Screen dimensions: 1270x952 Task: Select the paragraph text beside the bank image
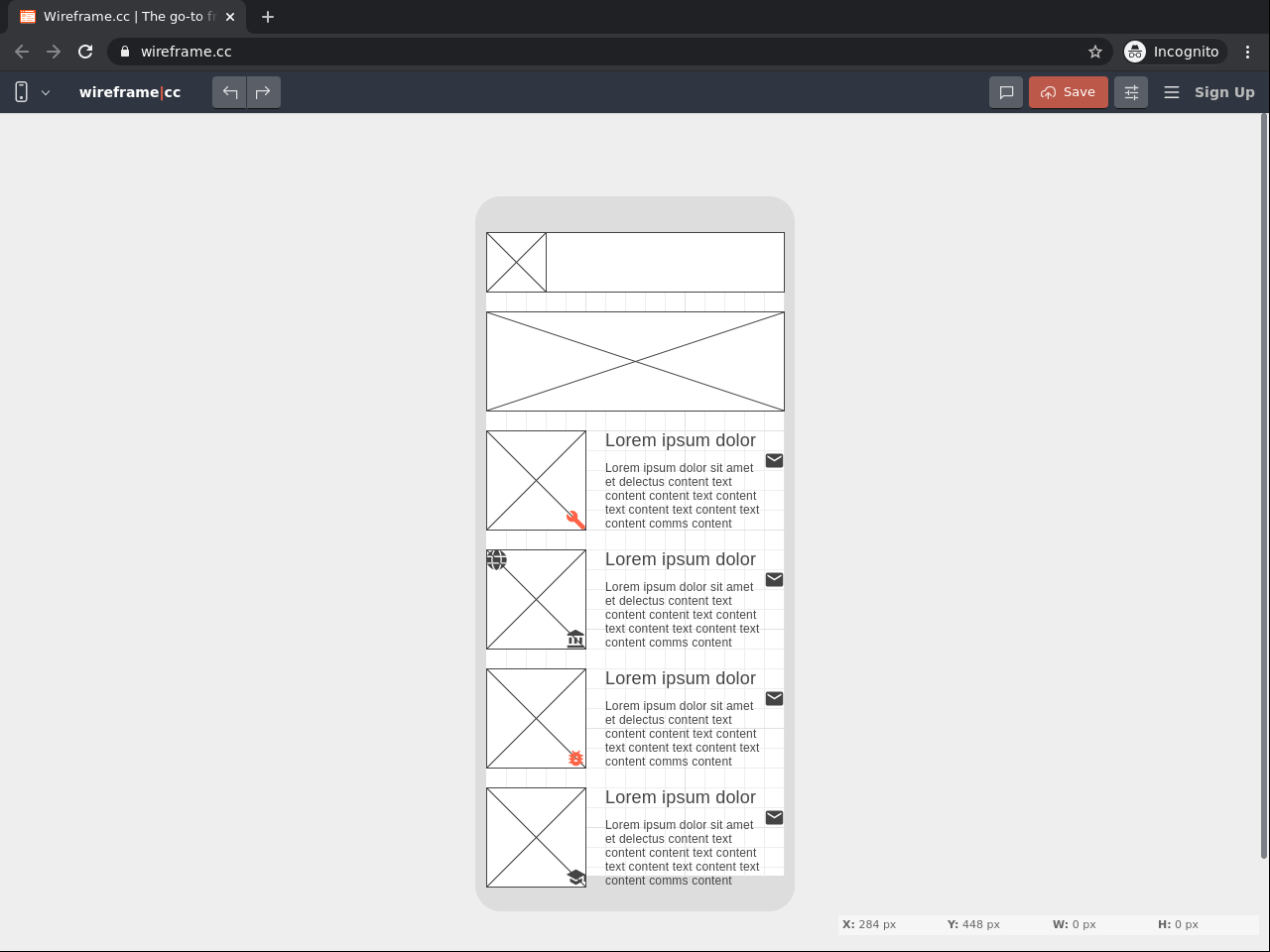click(683, 615)
